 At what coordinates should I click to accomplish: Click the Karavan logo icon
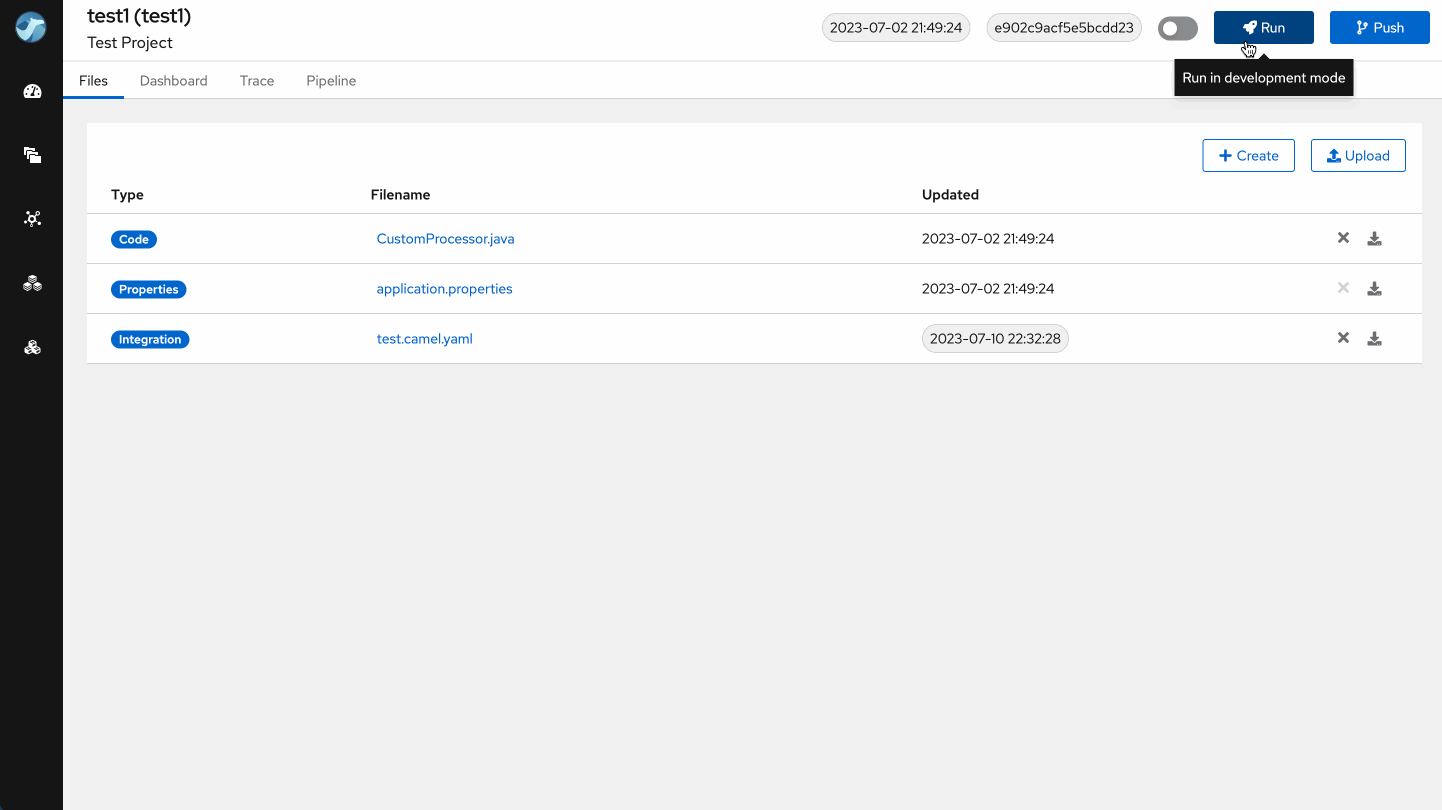[31, 28]
